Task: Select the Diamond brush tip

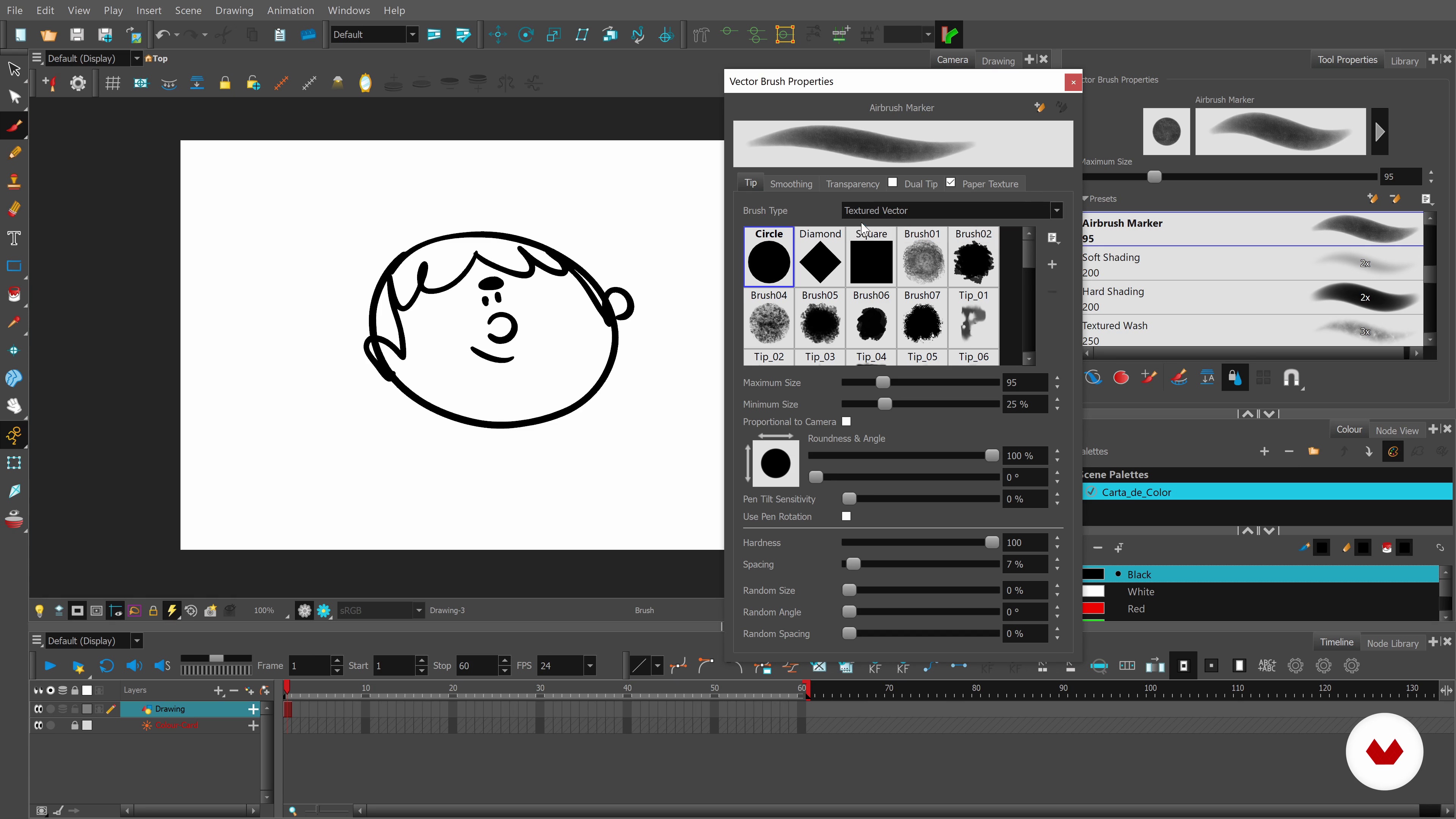Action: point(819,257)
